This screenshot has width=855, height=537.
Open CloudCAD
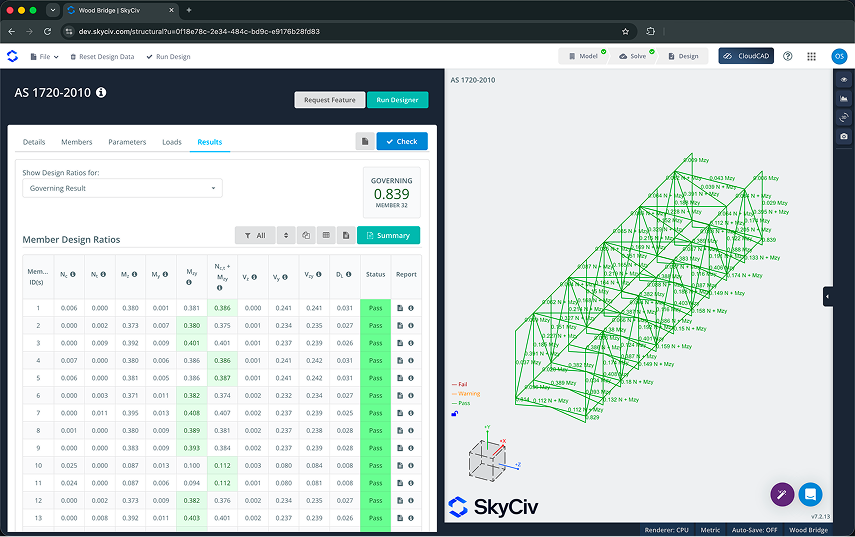click(746, 56)
